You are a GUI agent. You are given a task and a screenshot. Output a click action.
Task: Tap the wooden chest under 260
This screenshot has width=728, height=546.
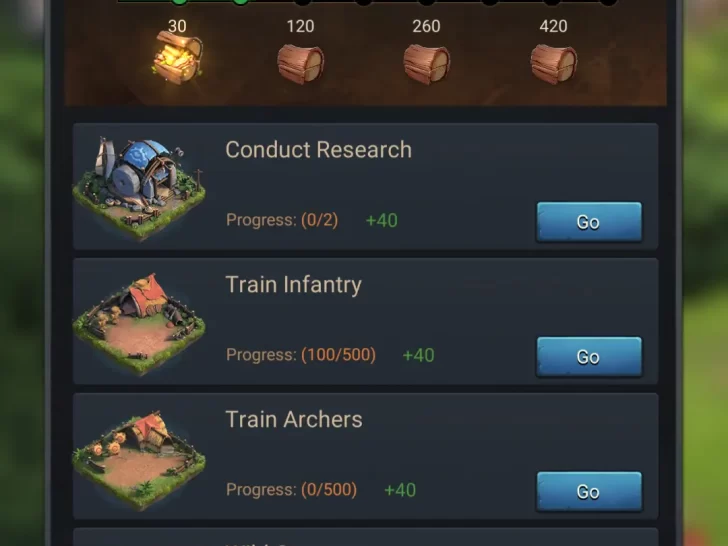426,64
